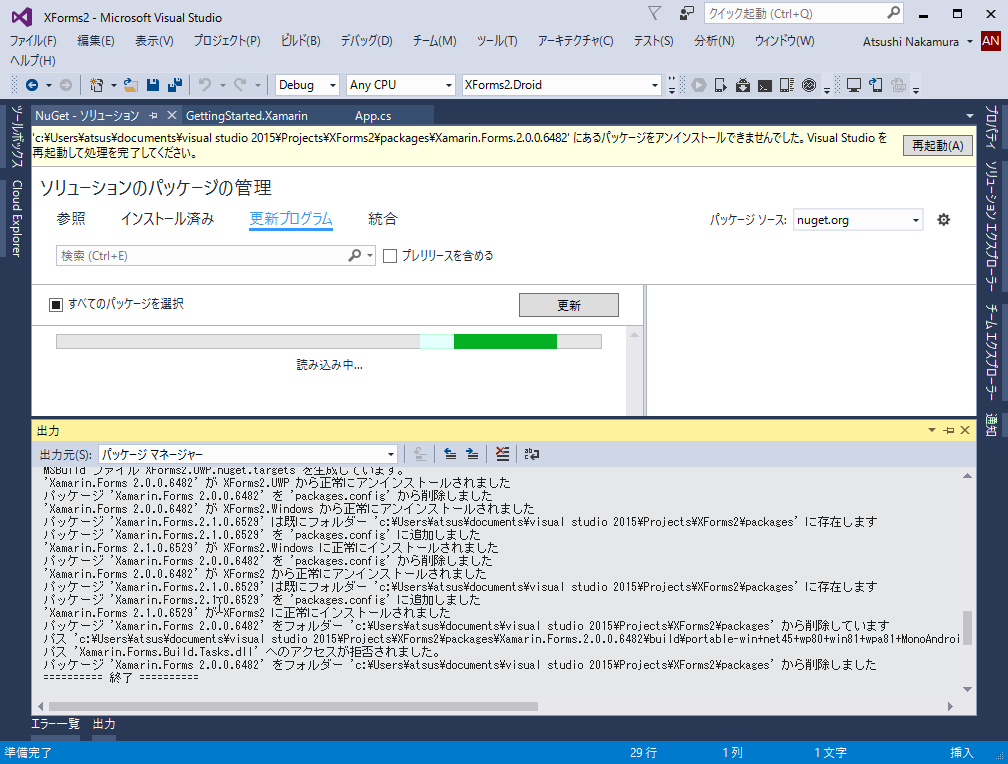
Task: Click the AN user account badge
Action: tap(991, 41)
